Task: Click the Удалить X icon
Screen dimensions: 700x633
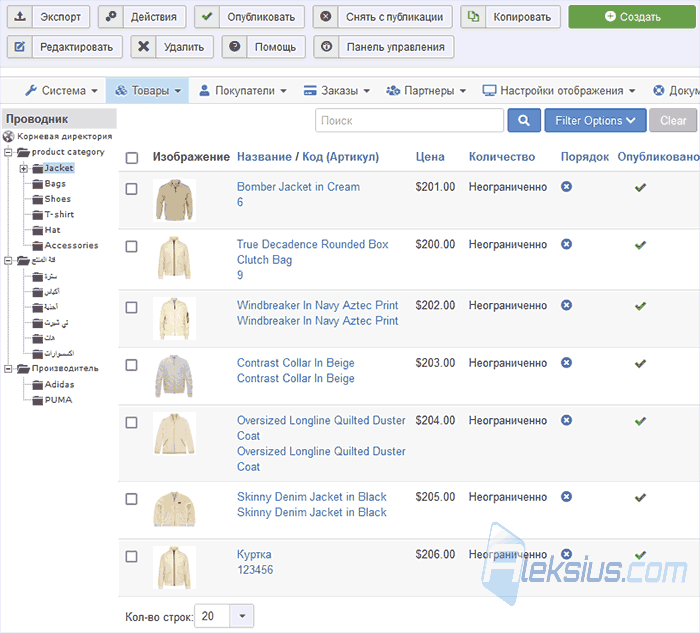Action: [143, 47]
